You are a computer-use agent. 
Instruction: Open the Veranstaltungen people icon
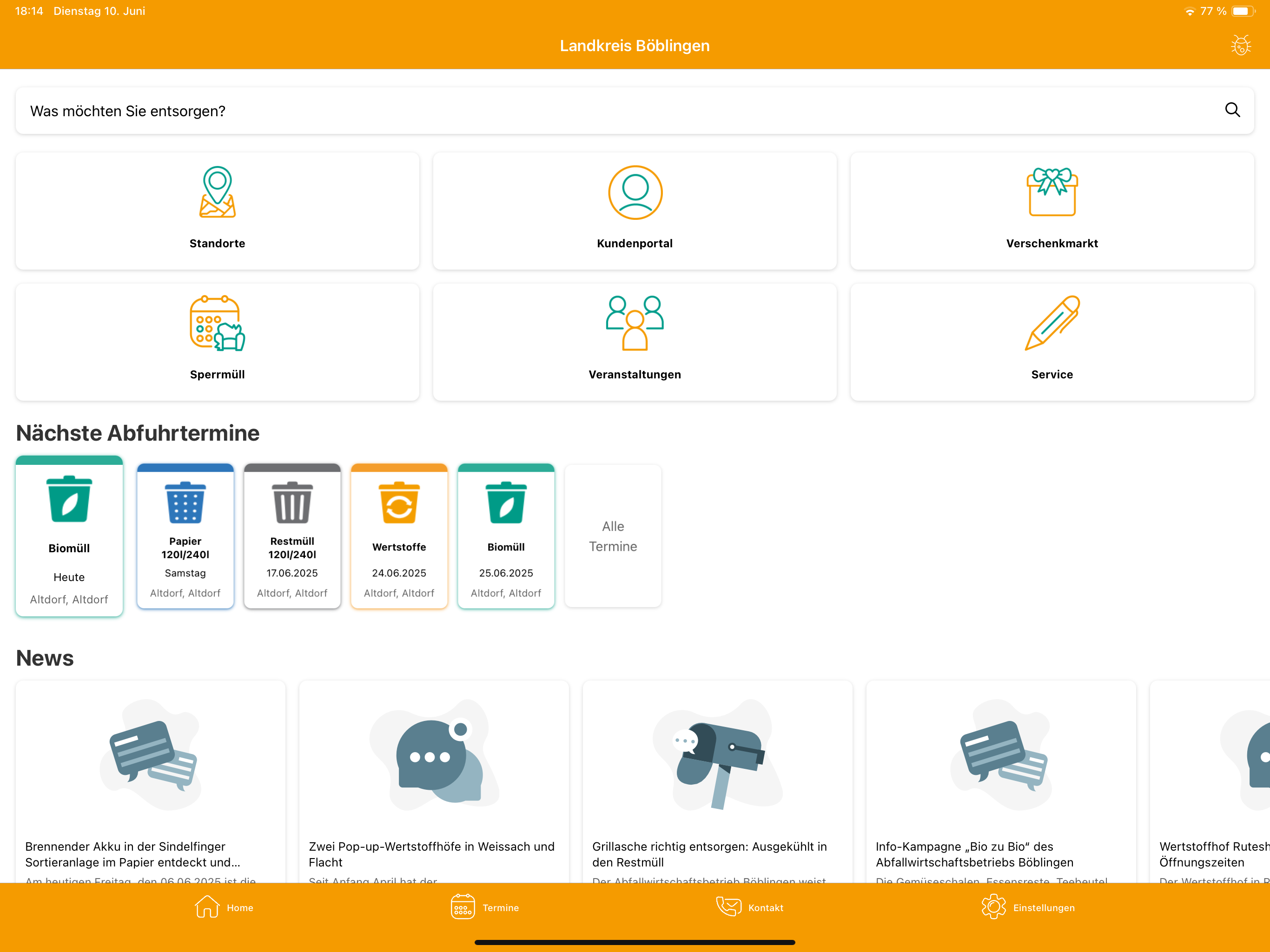click(635, 323)
